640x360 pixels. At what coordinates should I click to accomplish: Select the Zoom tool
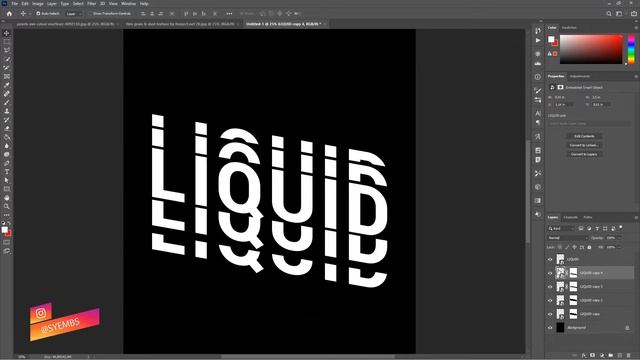coord(7,207)
